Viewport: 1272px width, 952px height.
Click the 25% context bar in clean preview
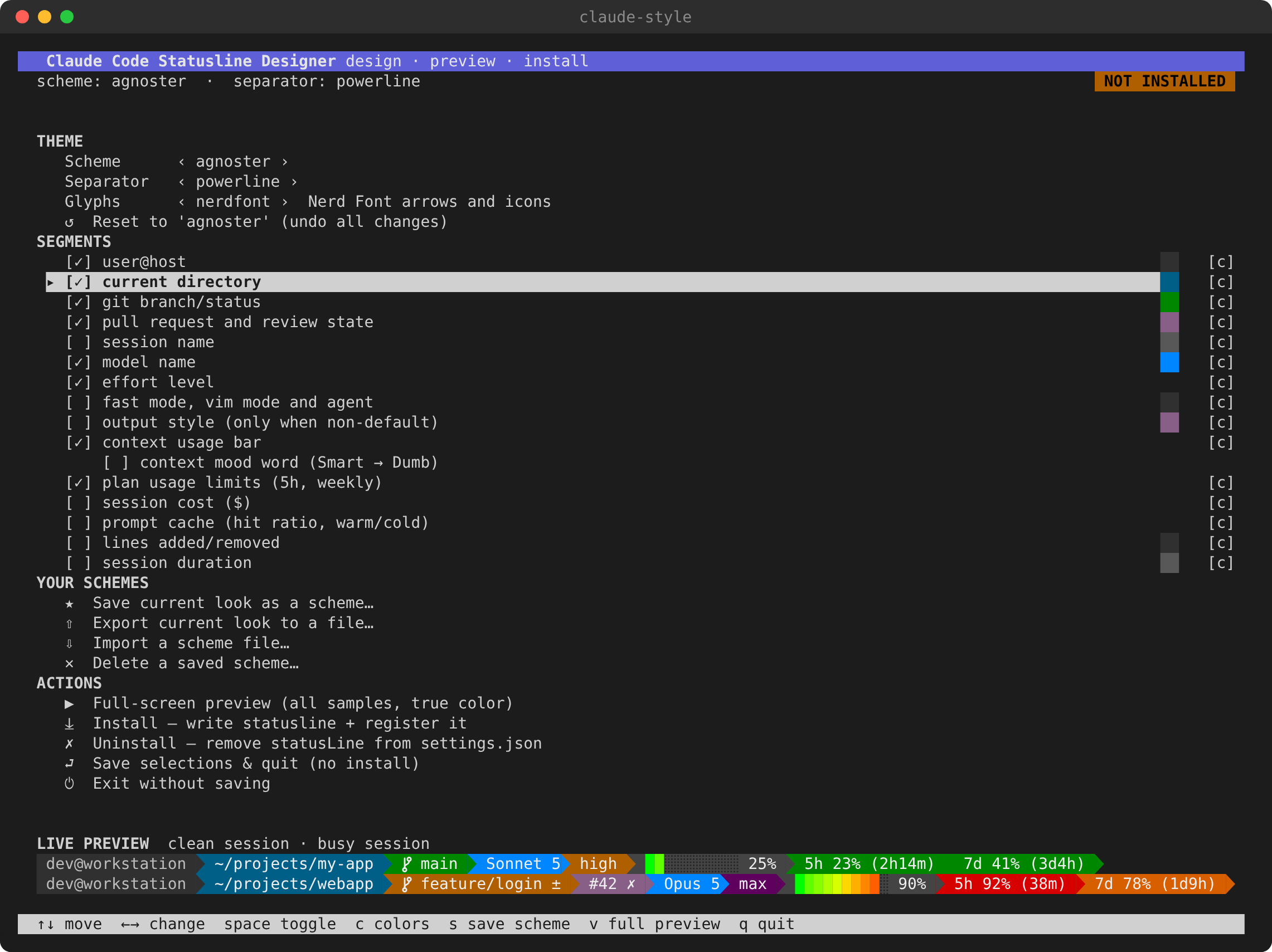[711, 864]
